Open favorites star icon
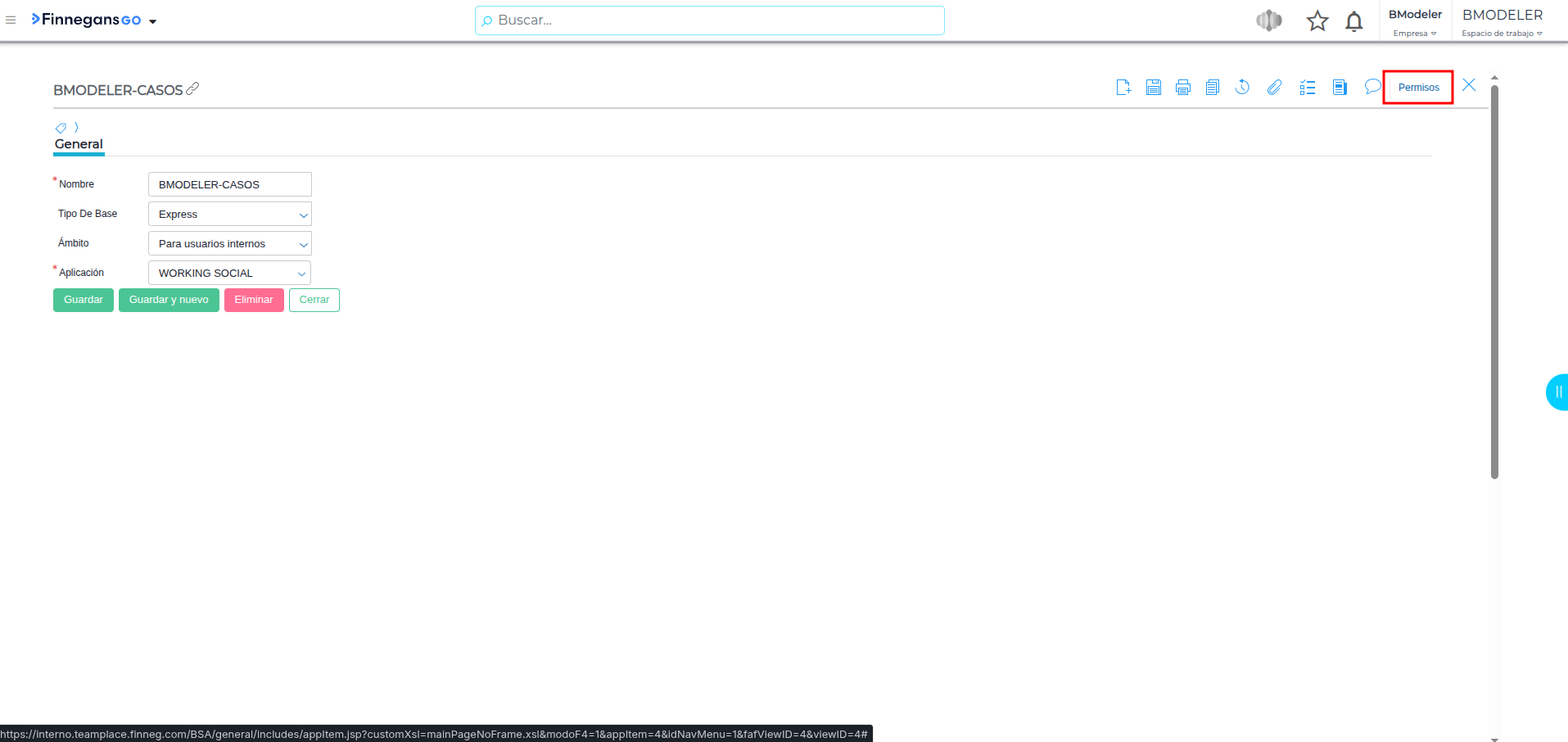Viewport: 1568px width, 742px height. coord(1317,20)
